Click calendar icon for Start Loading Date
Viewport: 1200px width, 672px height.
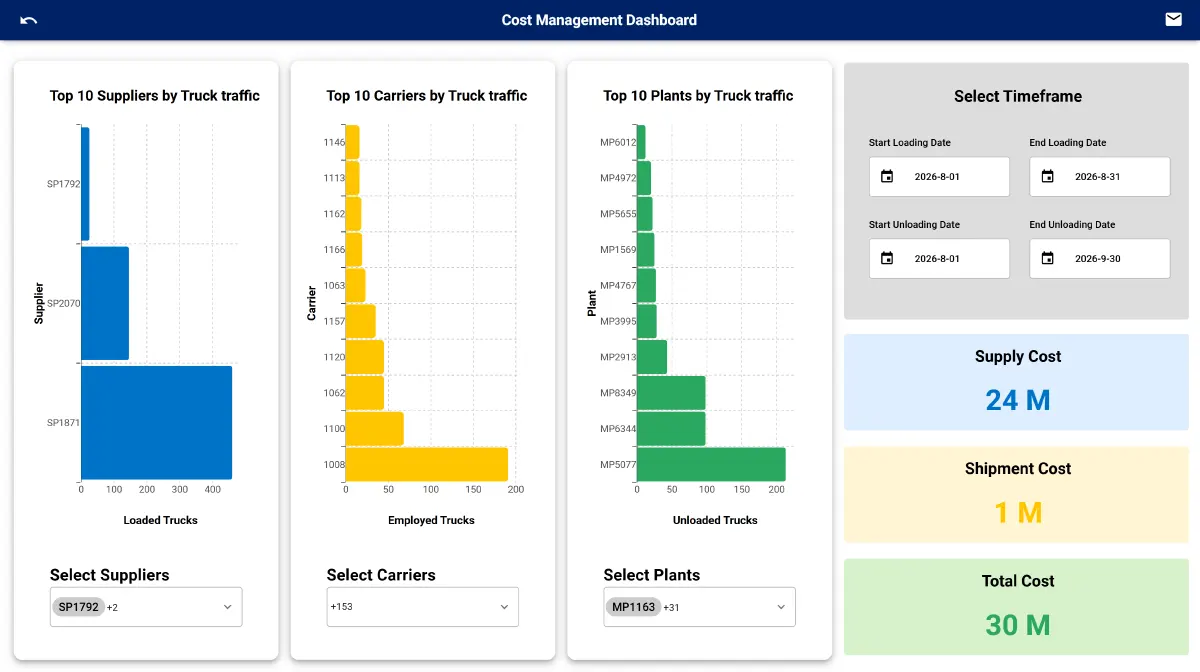(887, 176)
